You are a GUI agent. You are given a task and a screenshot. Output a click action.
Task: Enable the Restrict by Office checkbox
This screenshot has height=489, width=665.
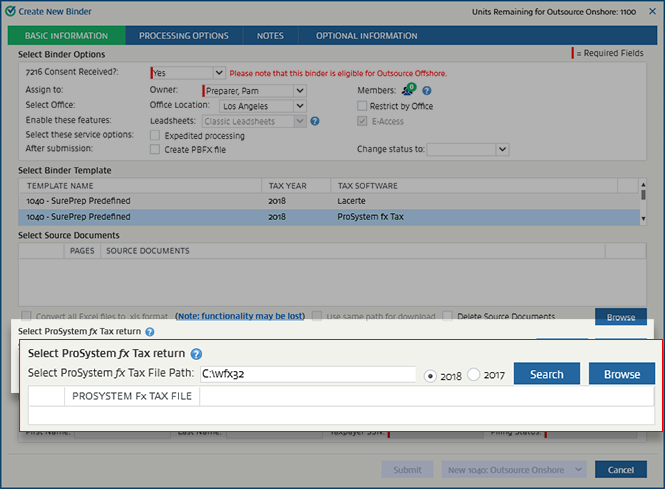coord(362,106)
